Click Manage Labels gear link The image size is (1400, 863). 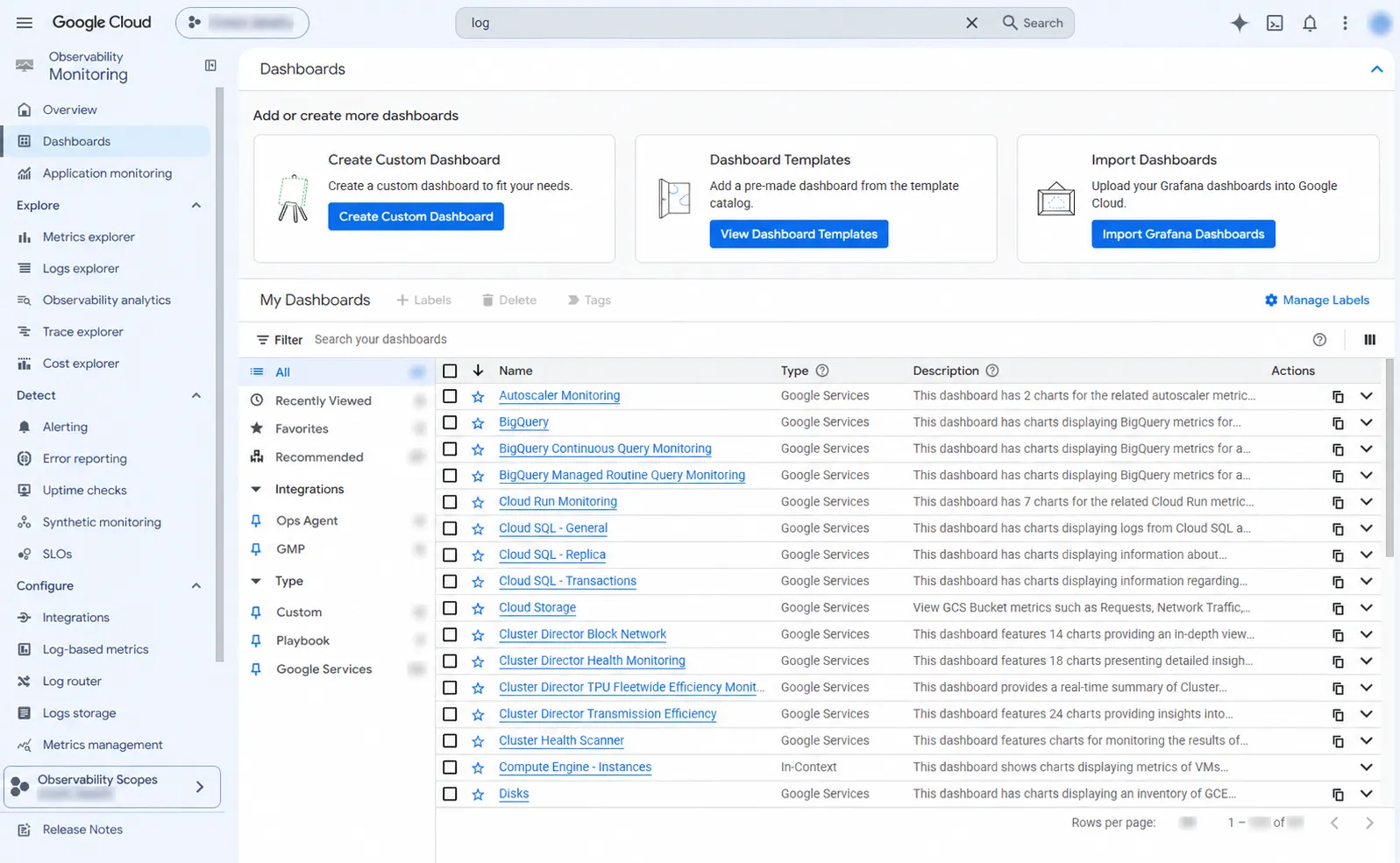1317,300
